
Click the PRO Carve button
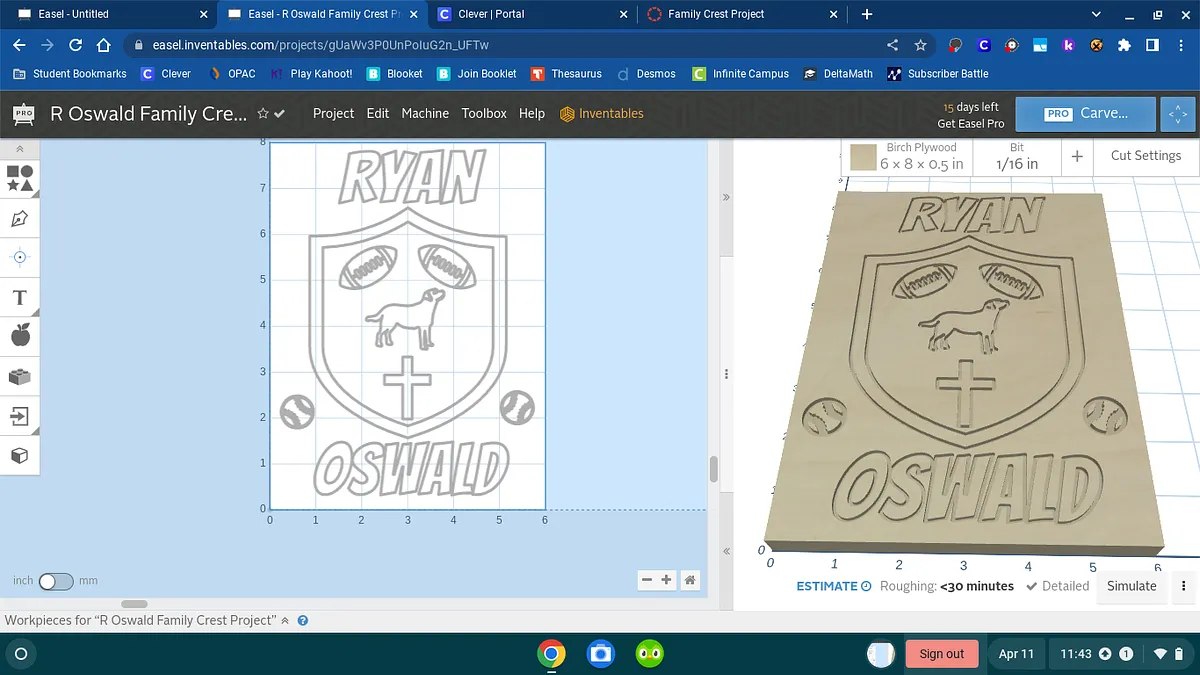point(1085,114)
